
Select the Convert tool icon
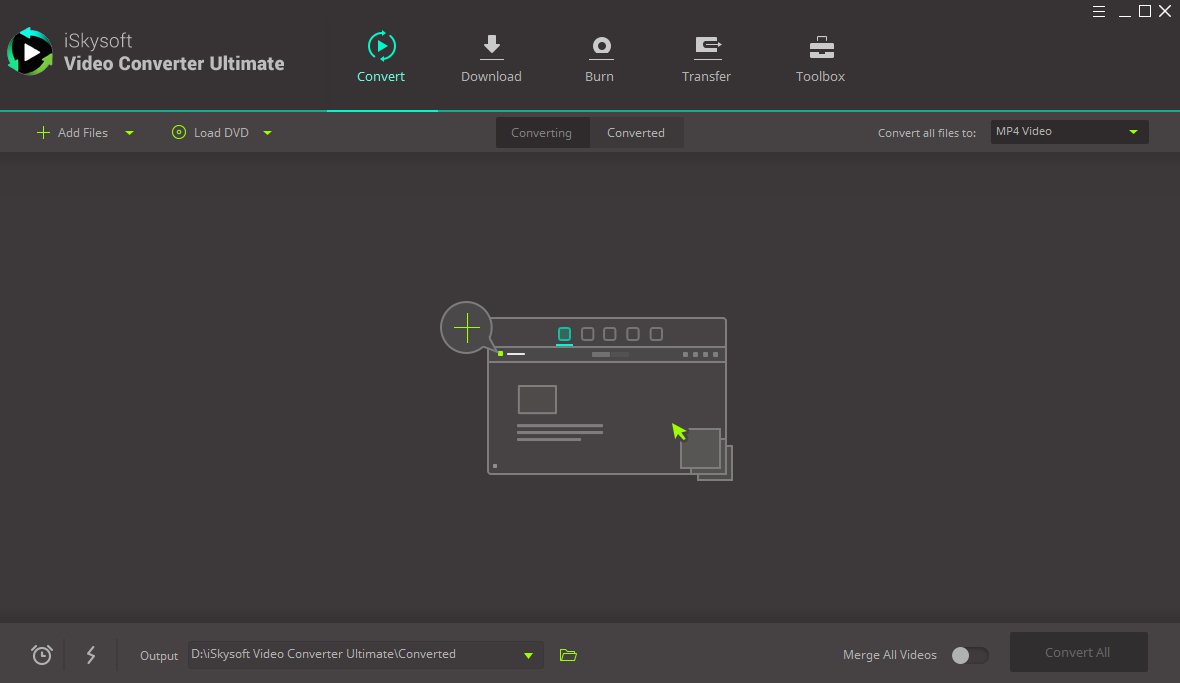pyautogui.click(x=381, y=46)
